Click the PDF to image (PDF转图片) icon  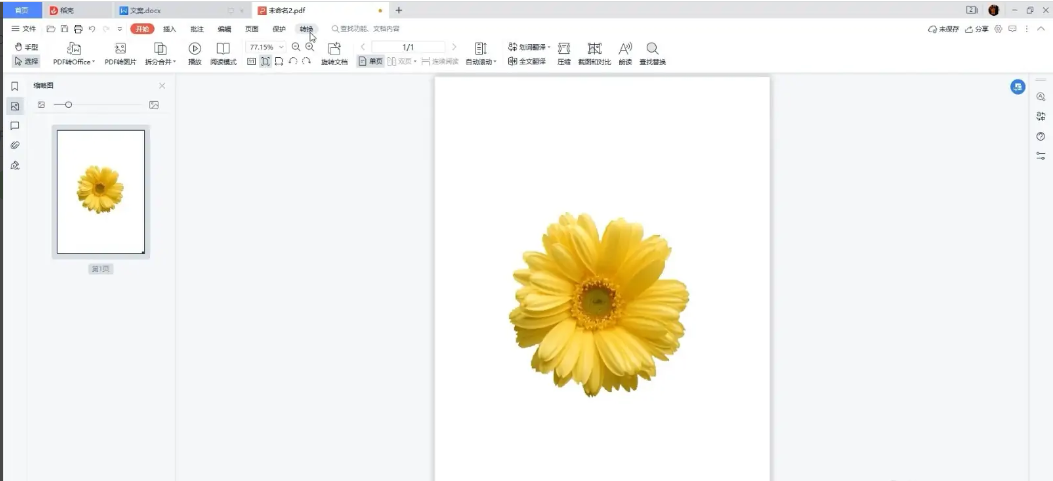120,48
